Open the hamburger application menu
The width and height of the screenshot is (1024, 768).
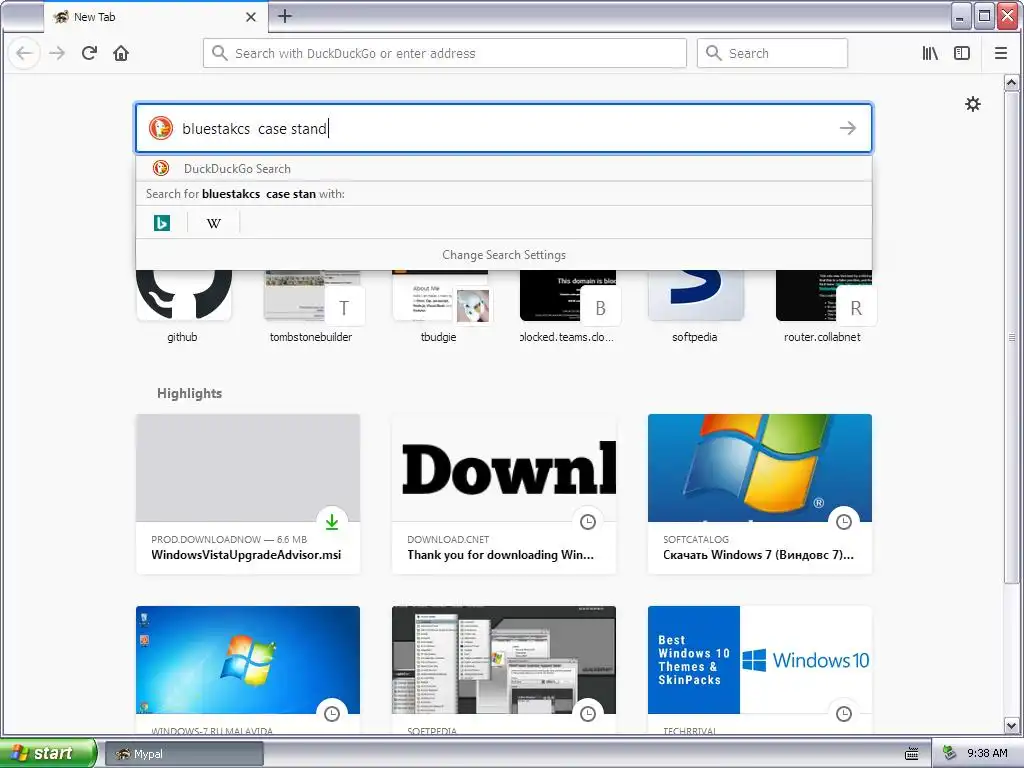(1000, 53)
